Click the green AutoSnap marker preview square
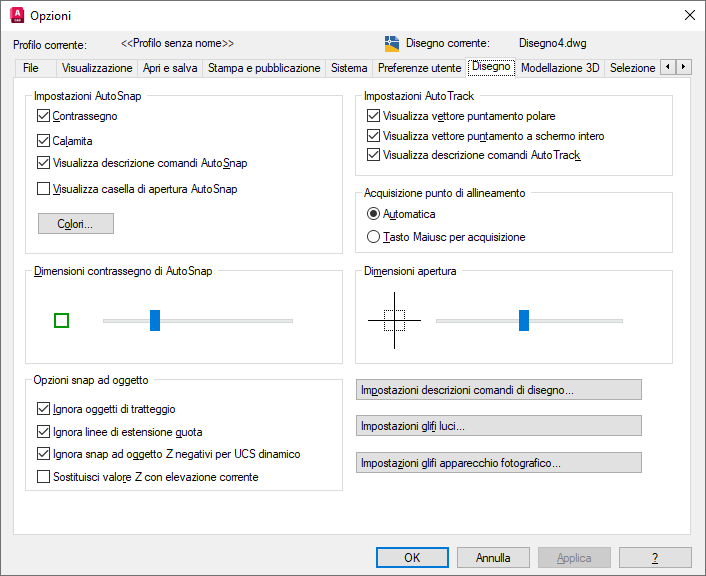706x576 pixels. [61, 320]
